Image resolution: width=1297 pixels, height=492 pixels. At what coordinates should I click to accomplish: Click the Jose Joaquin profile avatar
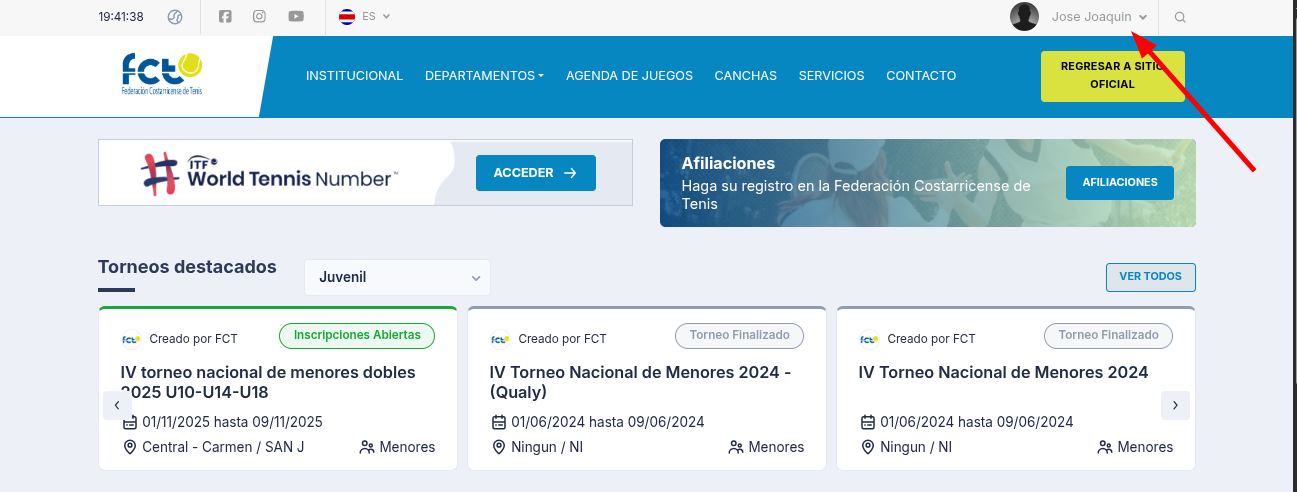point(1024,17)
